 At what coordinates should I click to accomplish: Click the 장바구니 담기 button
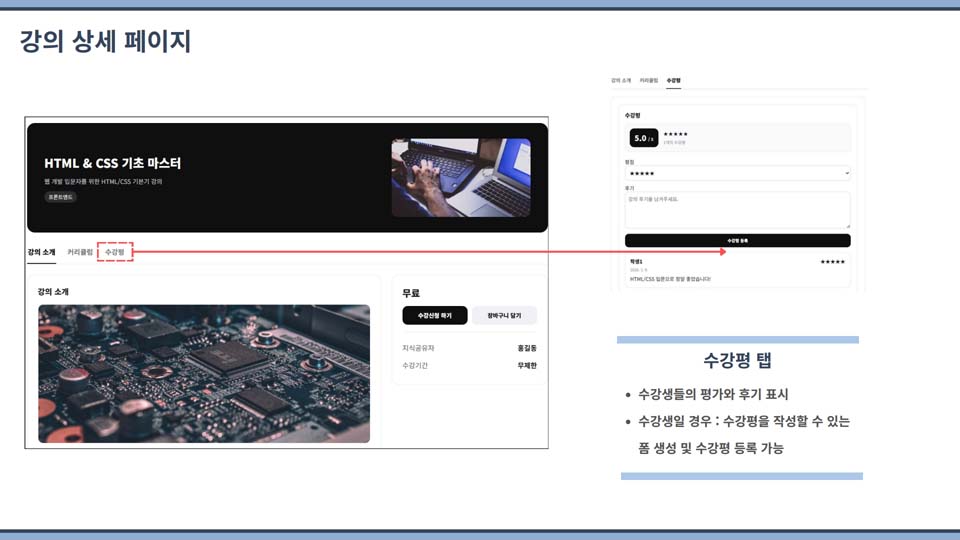(504, 315)
